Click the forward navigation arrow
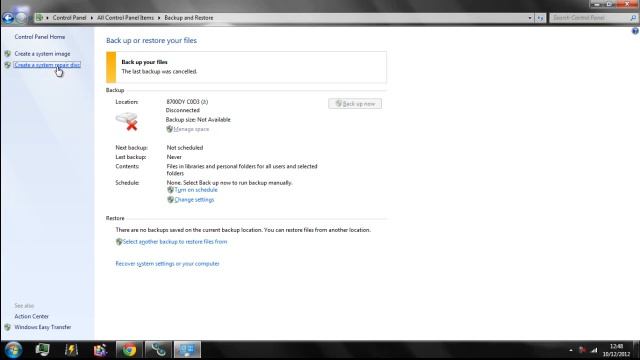 point(21,18)
